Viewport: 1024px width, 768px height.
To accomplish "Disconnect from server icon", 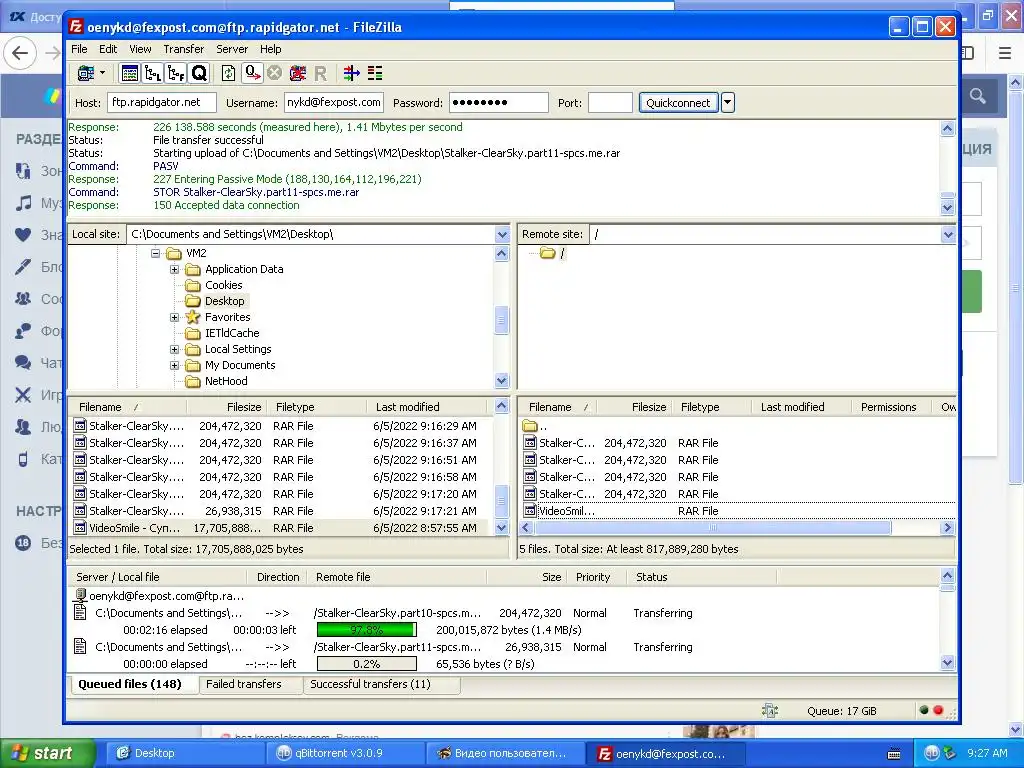I will tap(297, 73).
